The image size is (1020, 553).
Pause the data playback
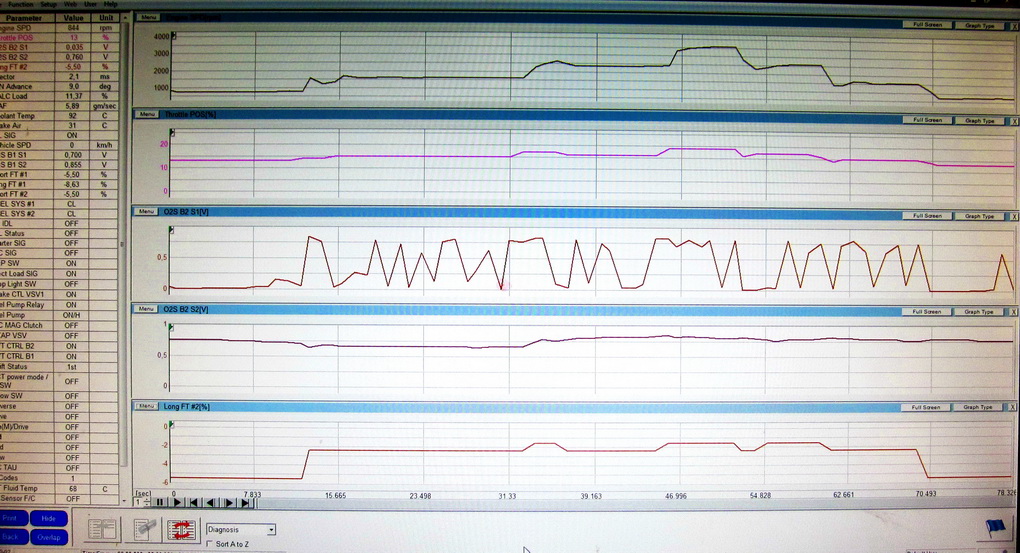[x=159, y=502]
